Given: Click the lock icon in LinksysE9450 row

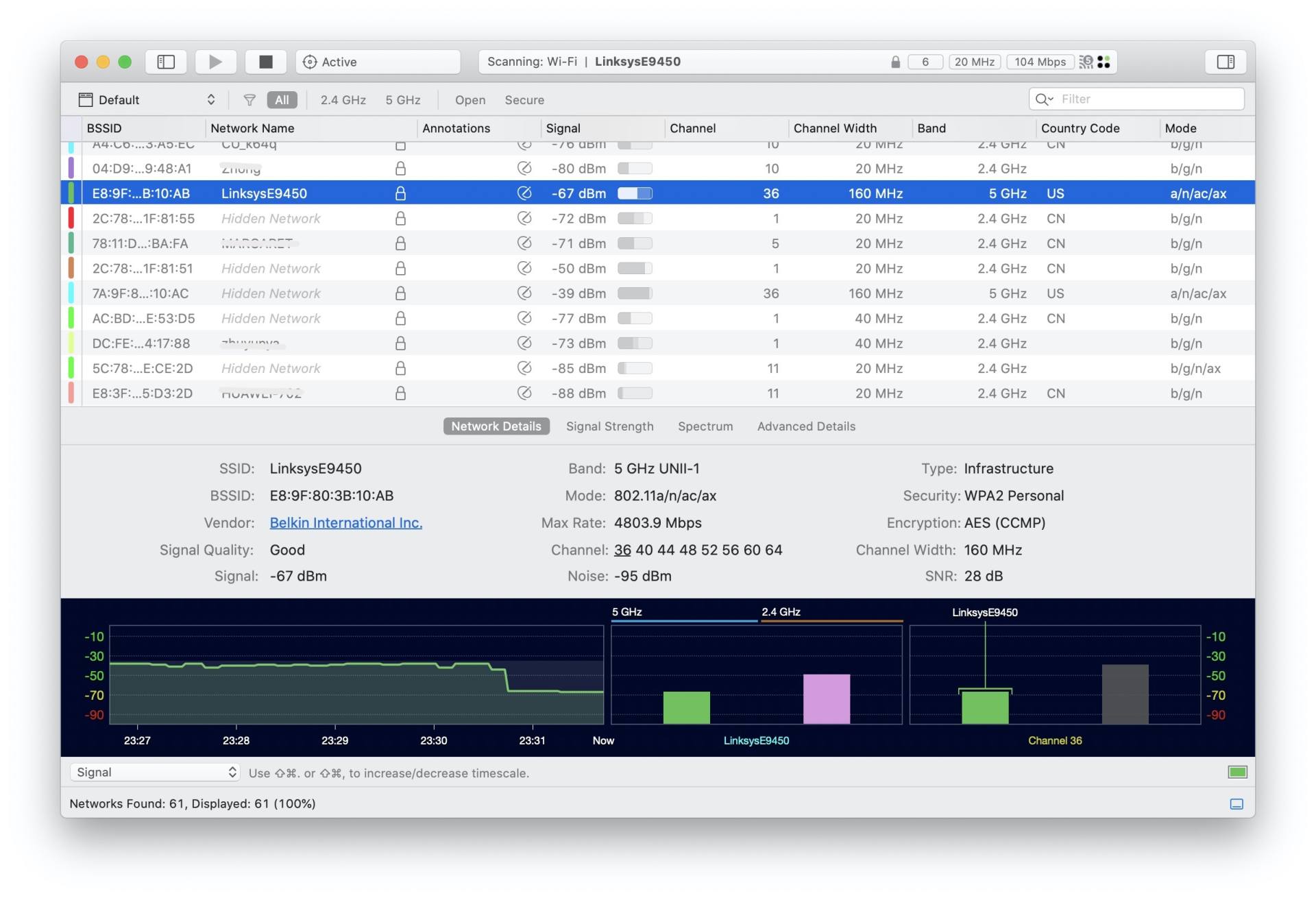Looking at the screenshot, I should [400, 194].
